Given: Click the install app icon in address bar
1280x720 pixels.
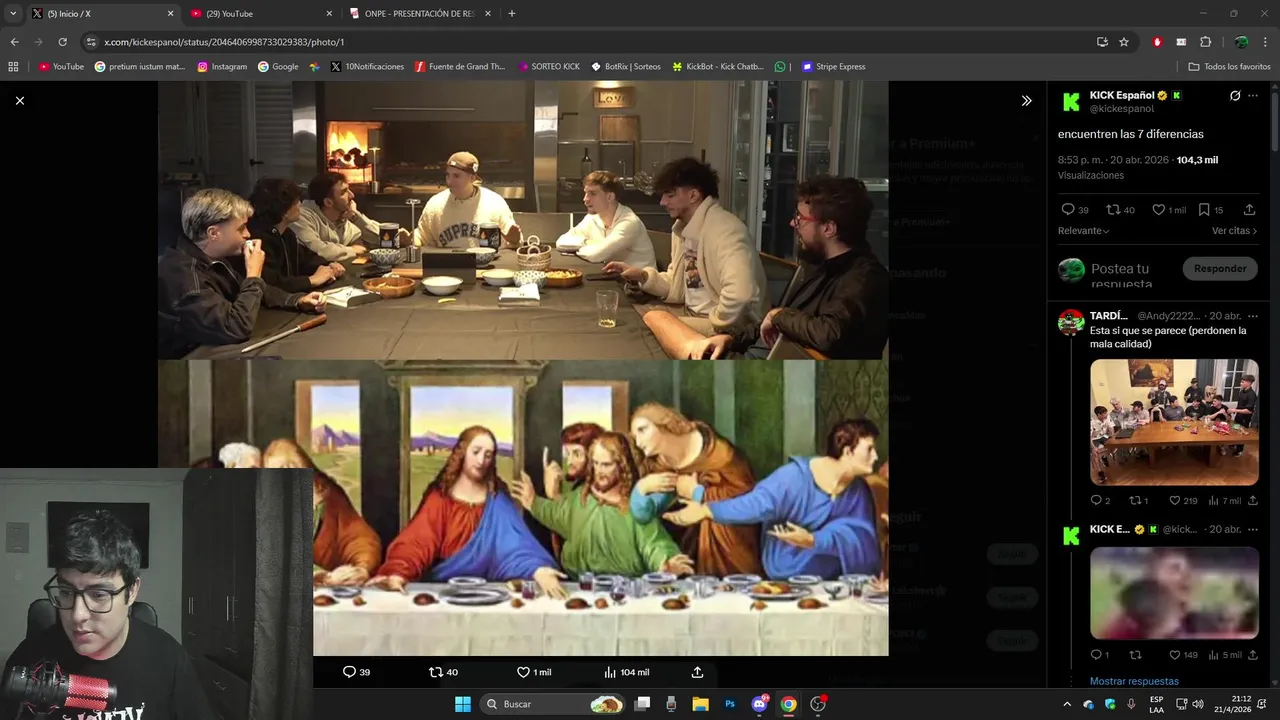Looking at the screenshot, I should pyautogui.click(x=1102, y=42).
